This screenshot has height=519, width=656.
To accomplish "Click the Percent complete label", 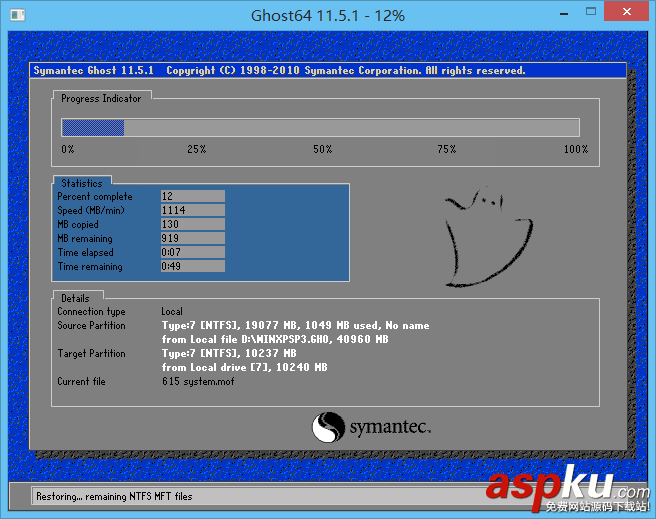I will point(95,197).
